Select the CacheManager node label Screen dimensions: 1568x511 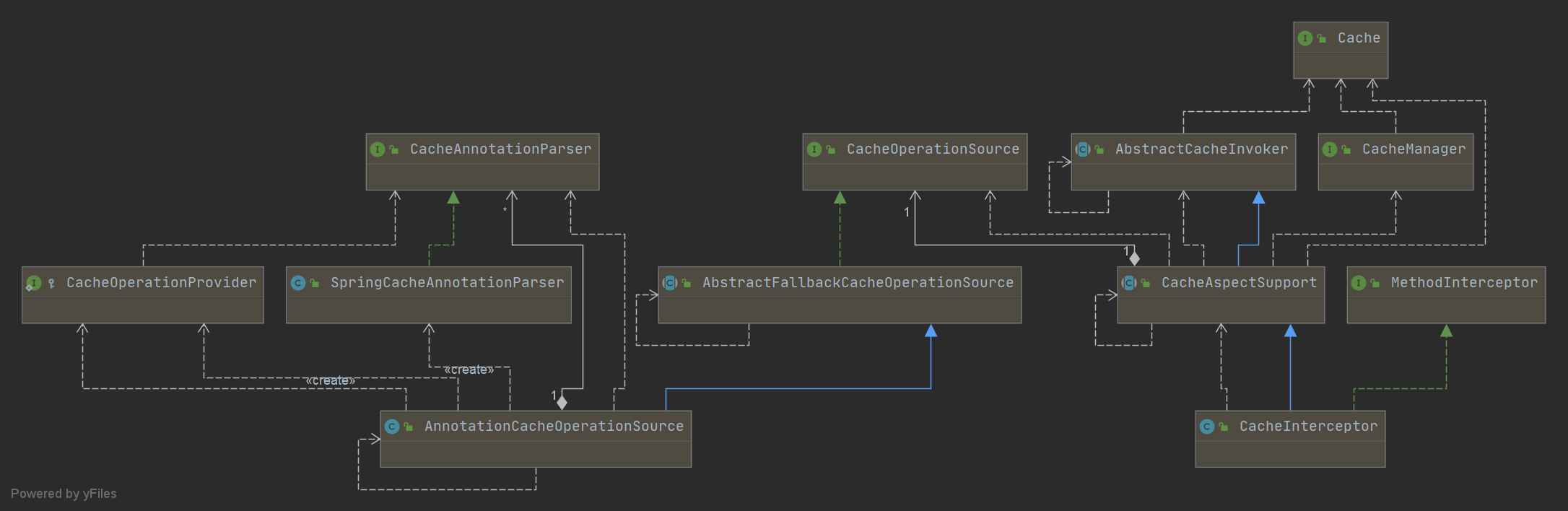(1414, 149)
